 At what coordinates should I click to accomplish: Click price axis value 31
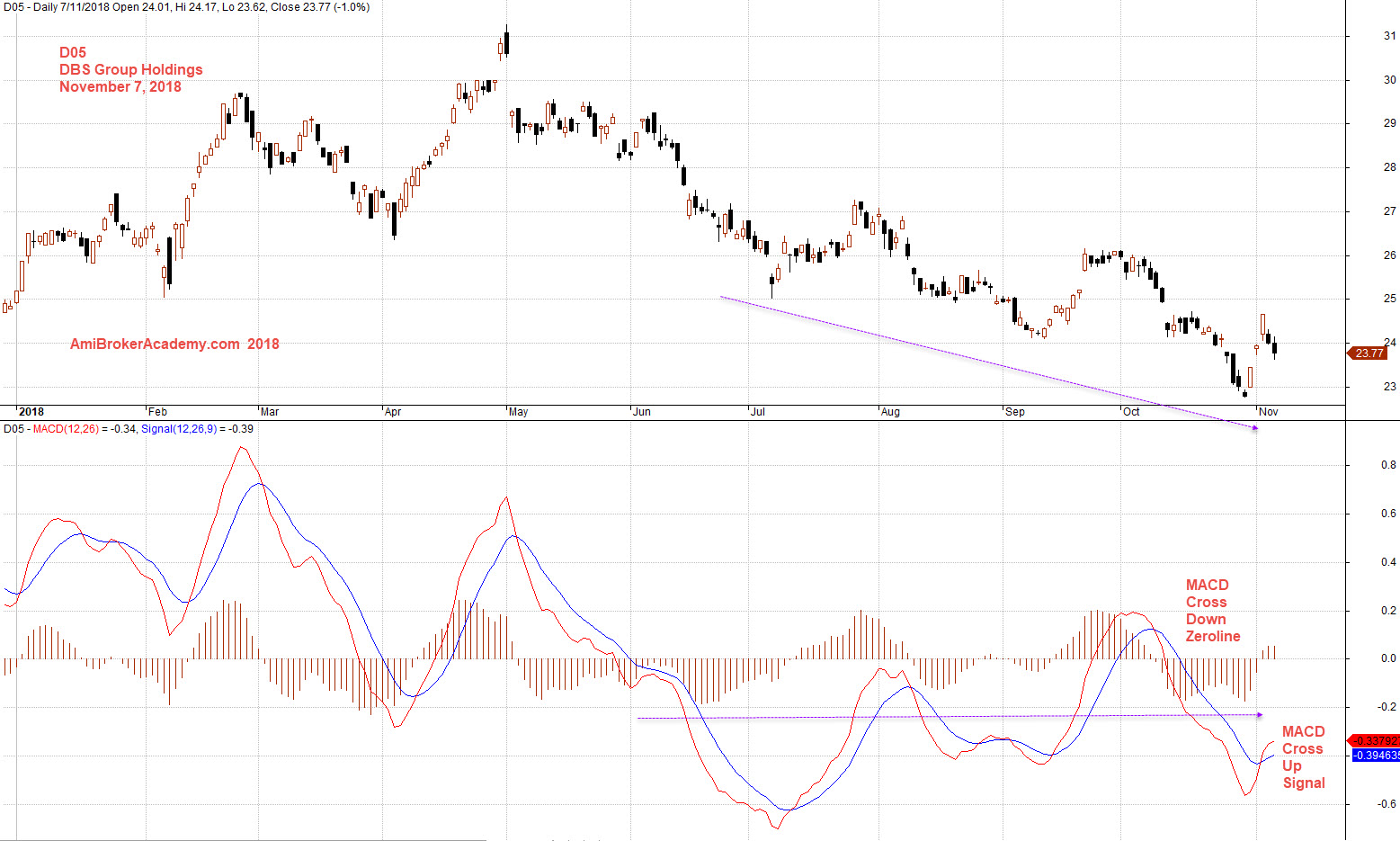1389,36
